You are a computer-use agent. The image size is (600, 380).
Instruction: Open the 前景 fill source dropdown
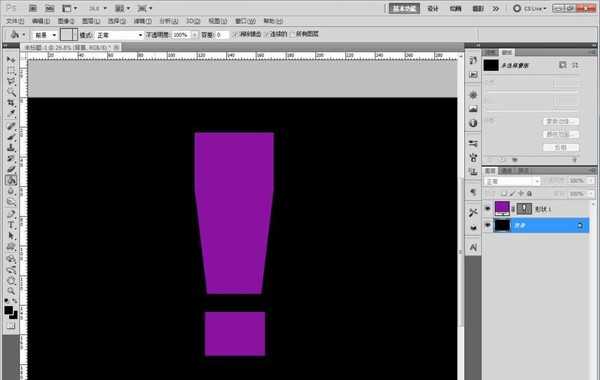pyautogui.click(x=45, y=35)
